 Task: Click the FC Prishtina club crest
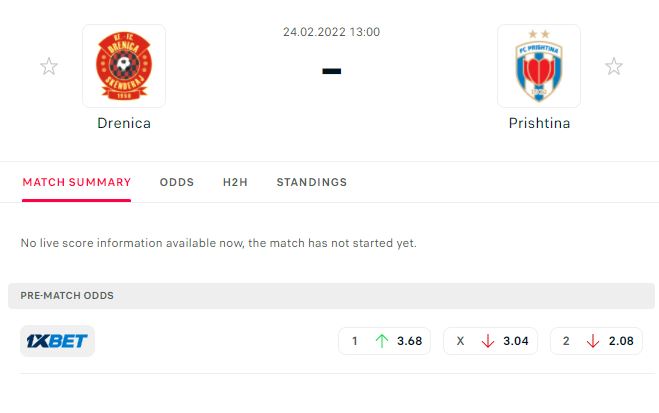coord(539,66)
